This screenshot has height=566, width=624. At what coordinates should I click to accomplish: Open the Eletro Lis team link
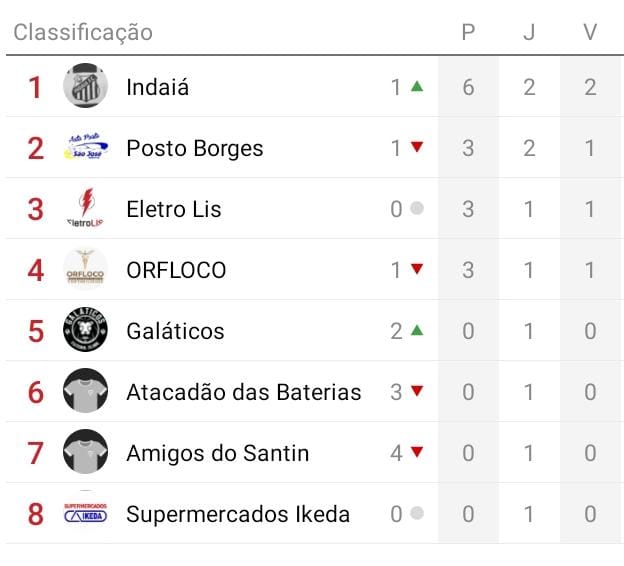pos(173,209)
